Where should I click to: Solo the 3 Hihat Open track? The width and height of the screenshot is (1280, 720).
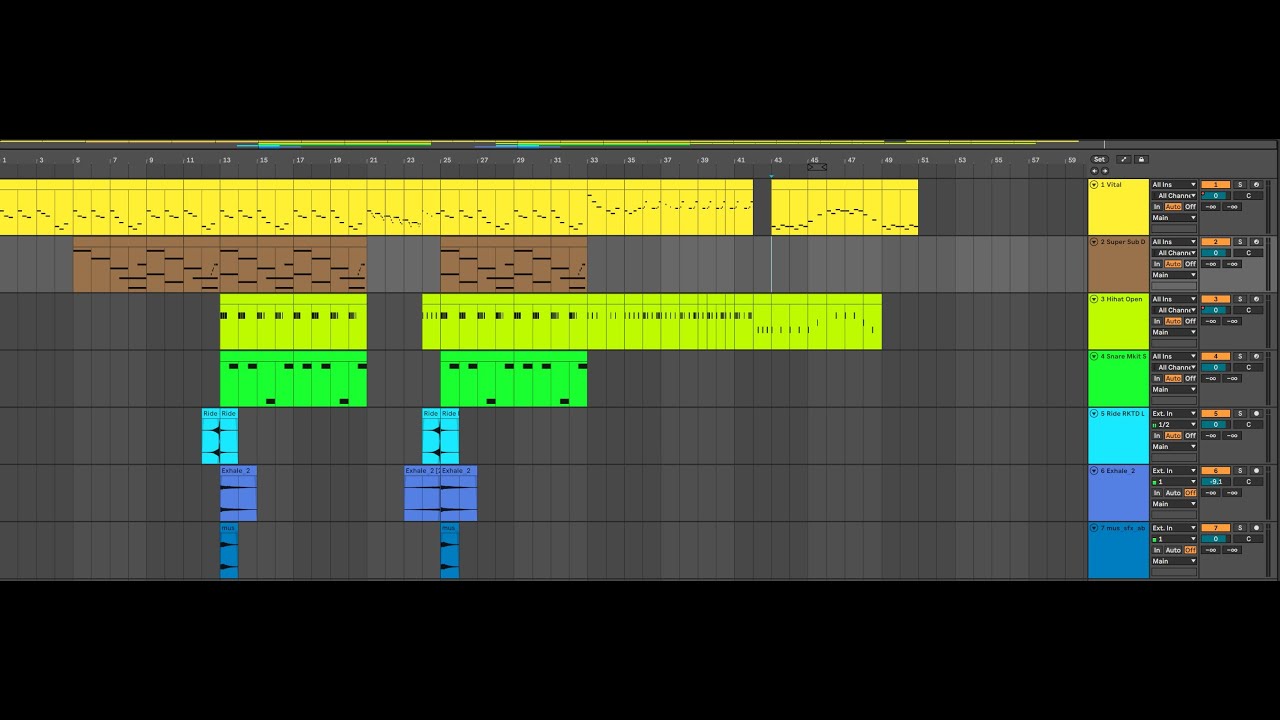(x=1240, y=299)
